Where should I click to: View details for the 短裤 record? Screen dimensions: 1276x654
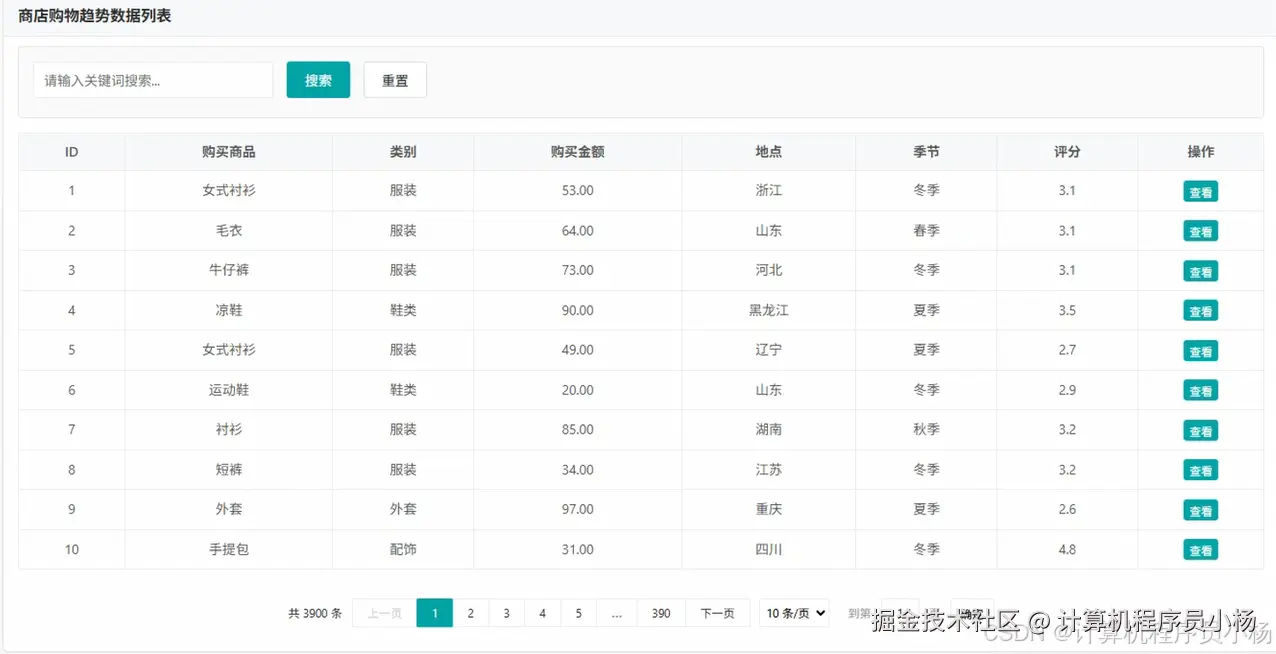(1200, 469)
